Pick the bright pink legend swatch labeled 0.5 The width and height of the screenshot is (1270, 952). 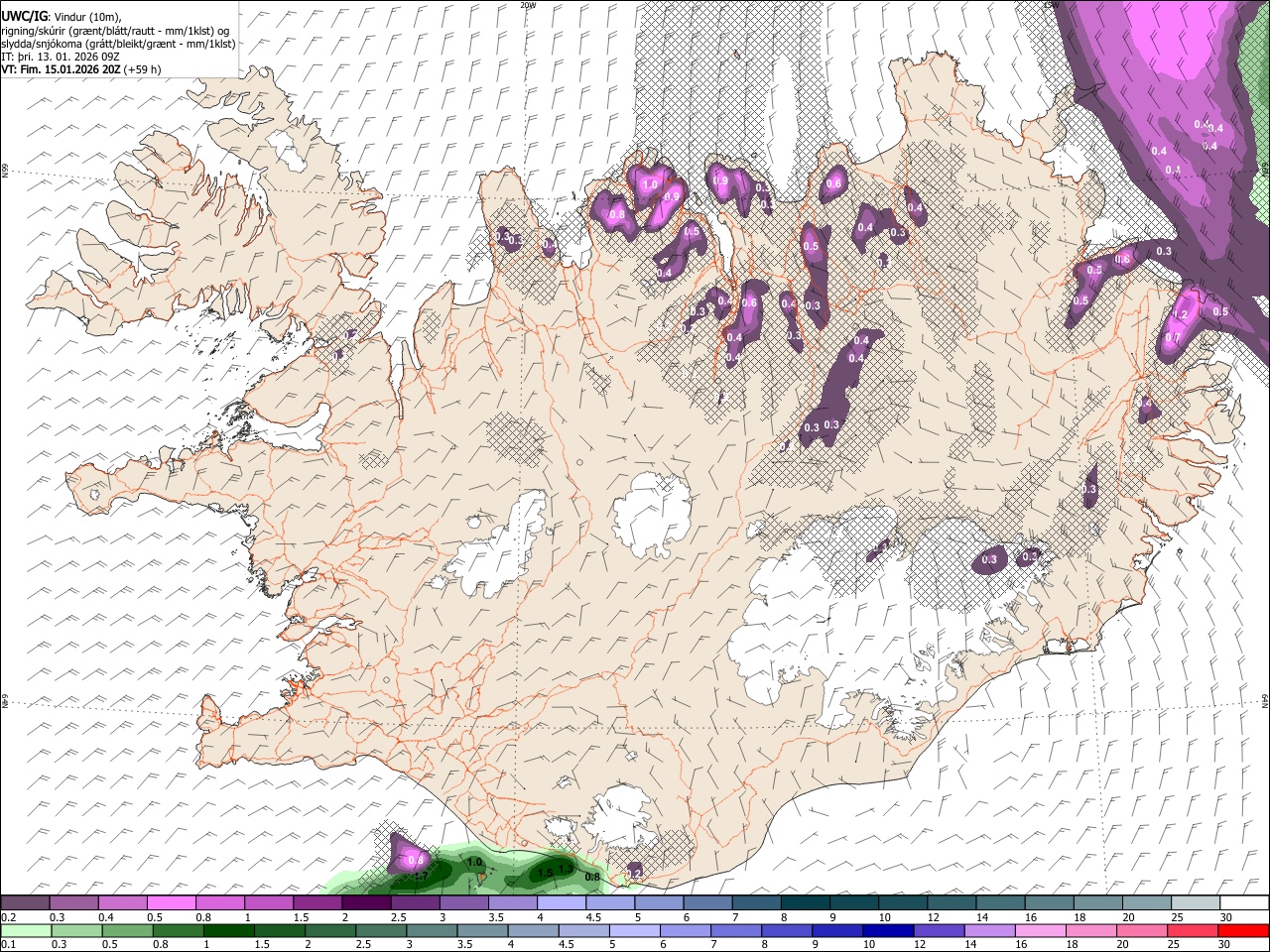172,902
